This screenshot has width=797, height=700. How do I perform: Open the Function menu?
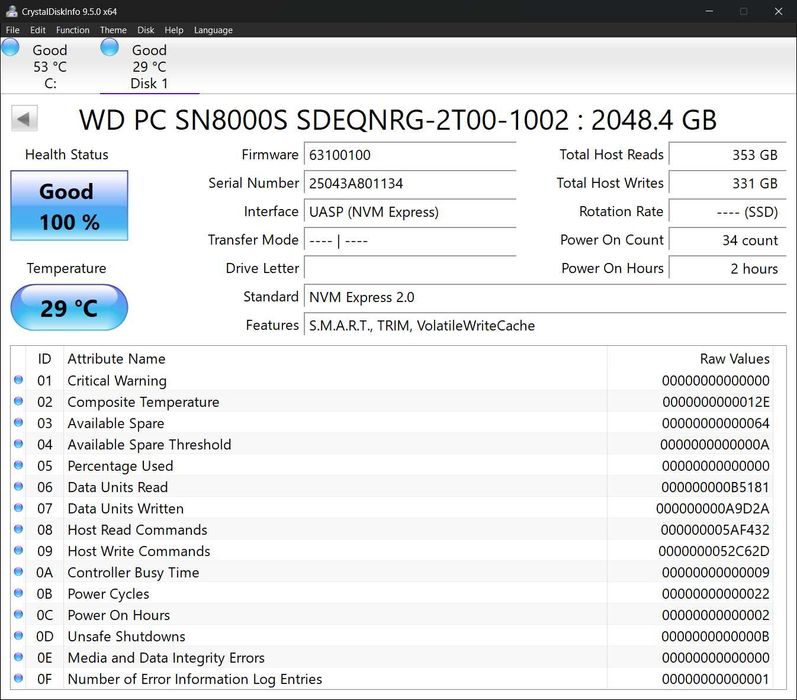tap(73, 30)
